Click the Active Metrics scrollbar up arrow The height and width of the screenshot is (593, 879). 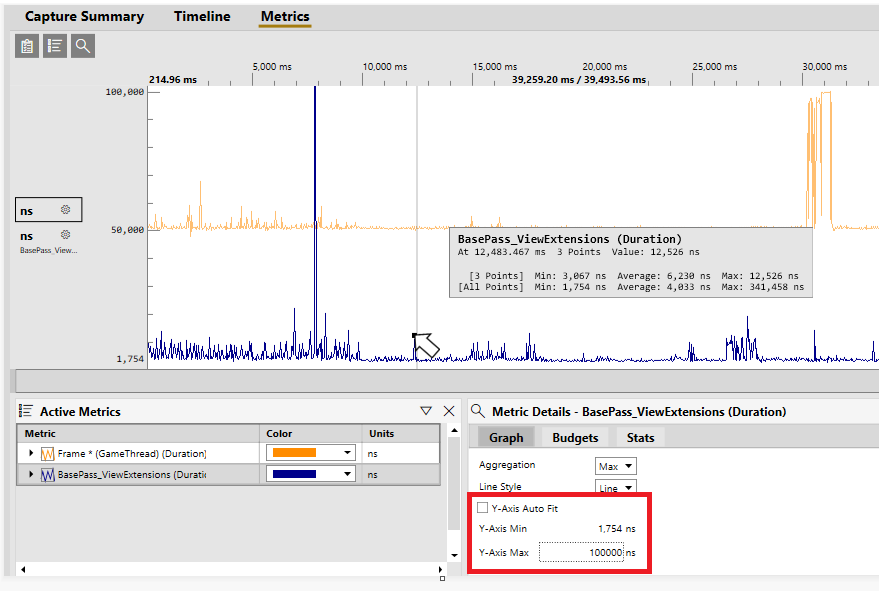[454, 430]
